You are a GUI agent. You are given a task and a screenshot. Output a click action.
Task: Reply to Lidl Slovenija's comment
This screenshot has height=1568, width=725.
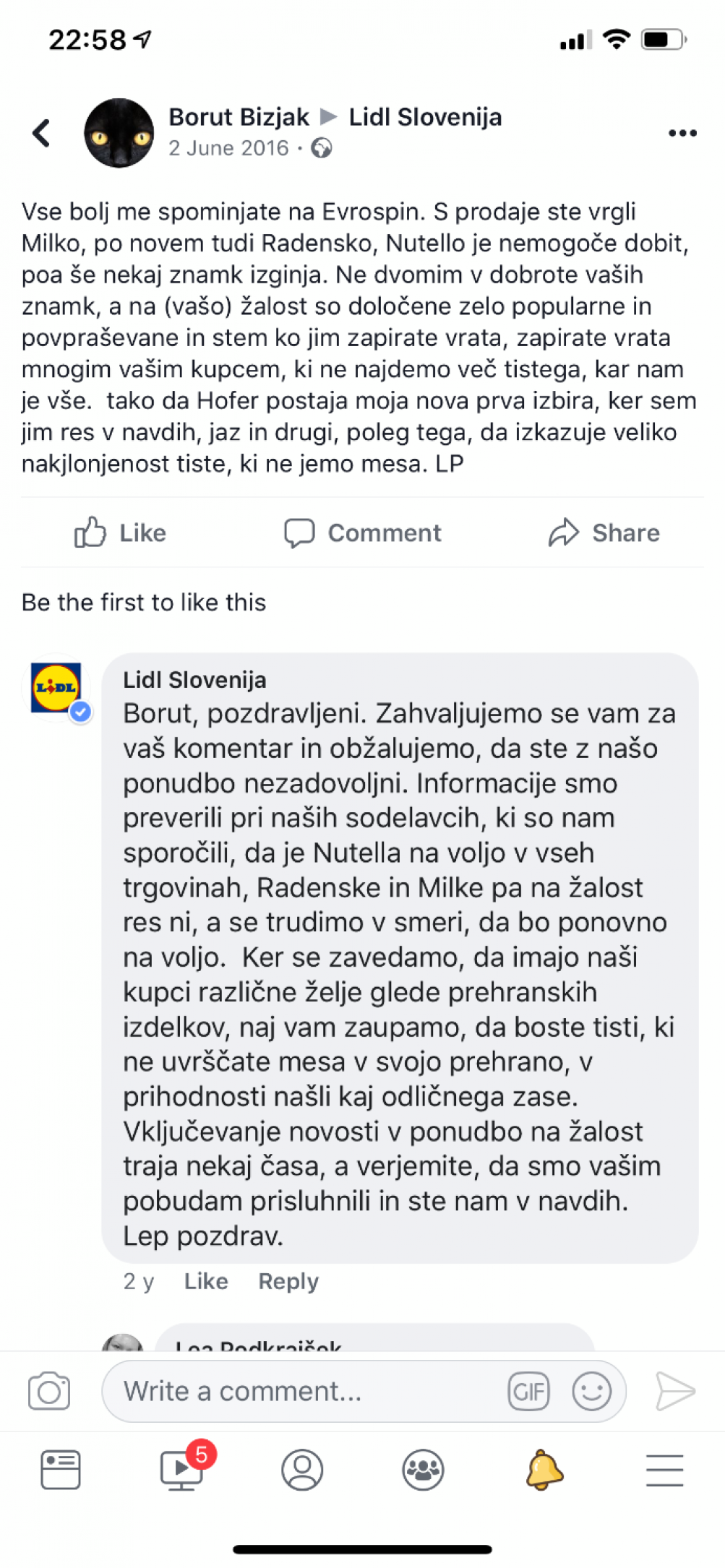pyautogui.click(x=288, y=1281)
